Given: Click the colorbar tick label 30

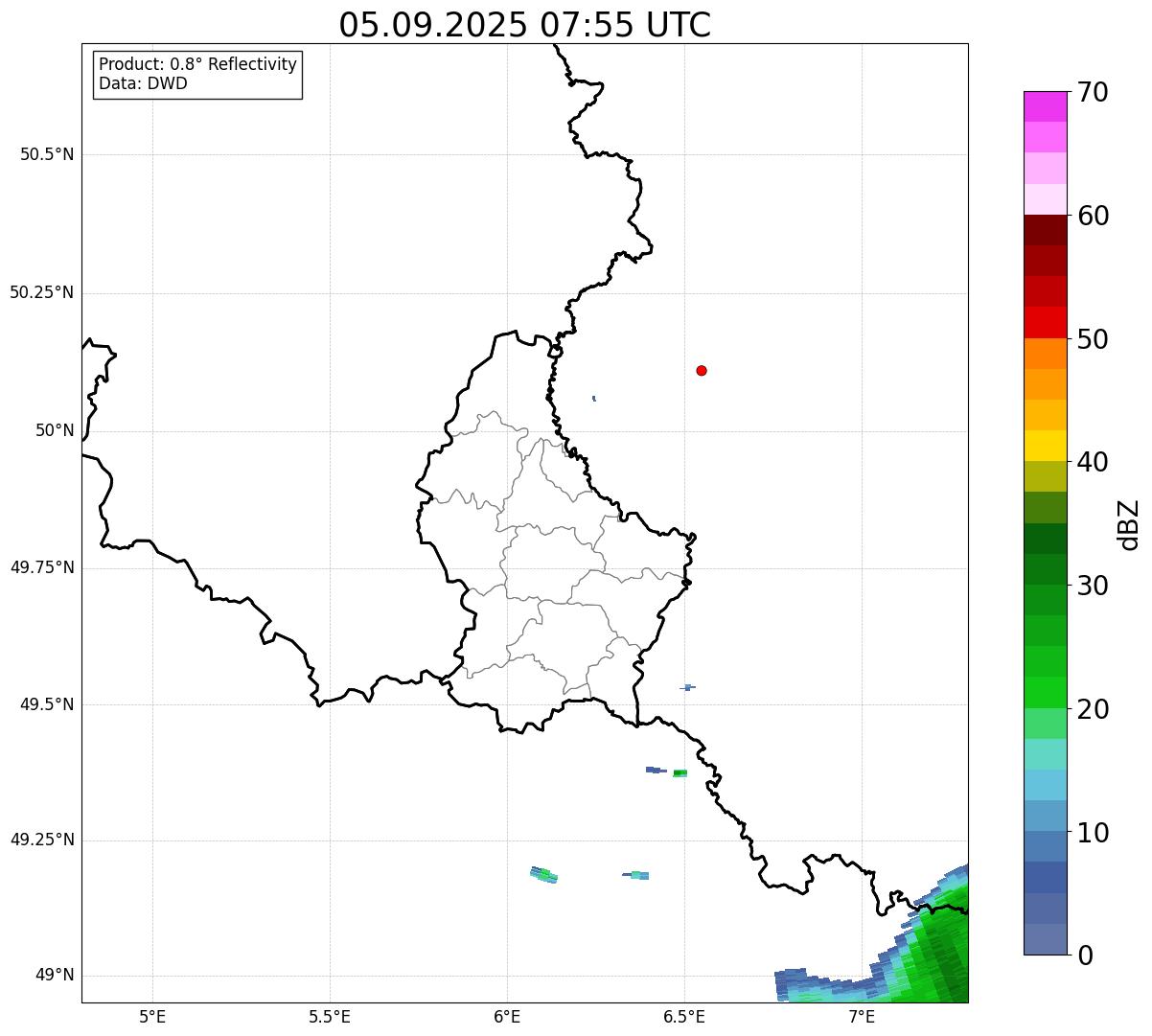Looking at the screenshot, I should tap(1094, 586).
